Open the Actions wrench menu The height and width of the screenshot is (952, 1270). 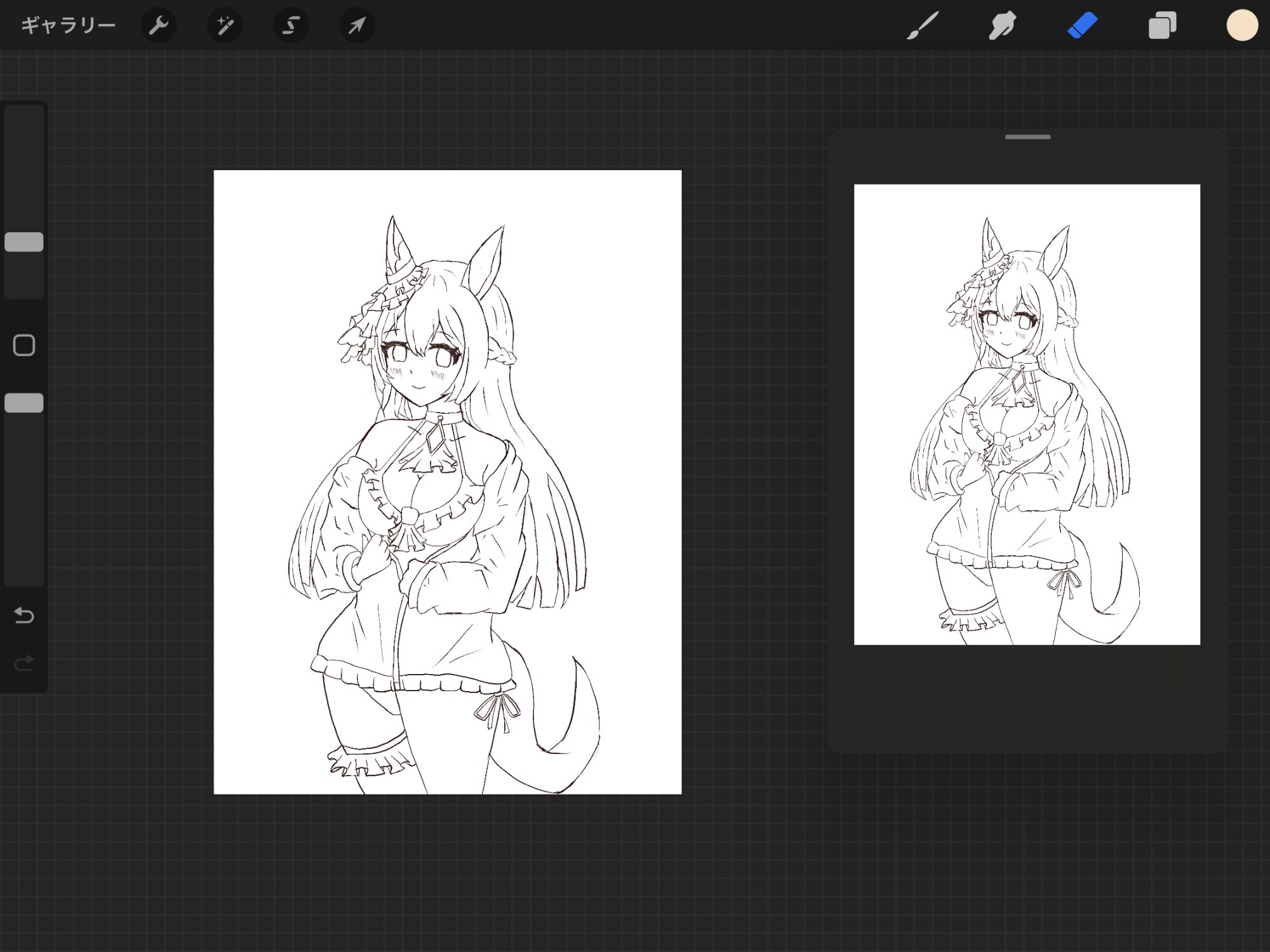click(x=158, y=25)
